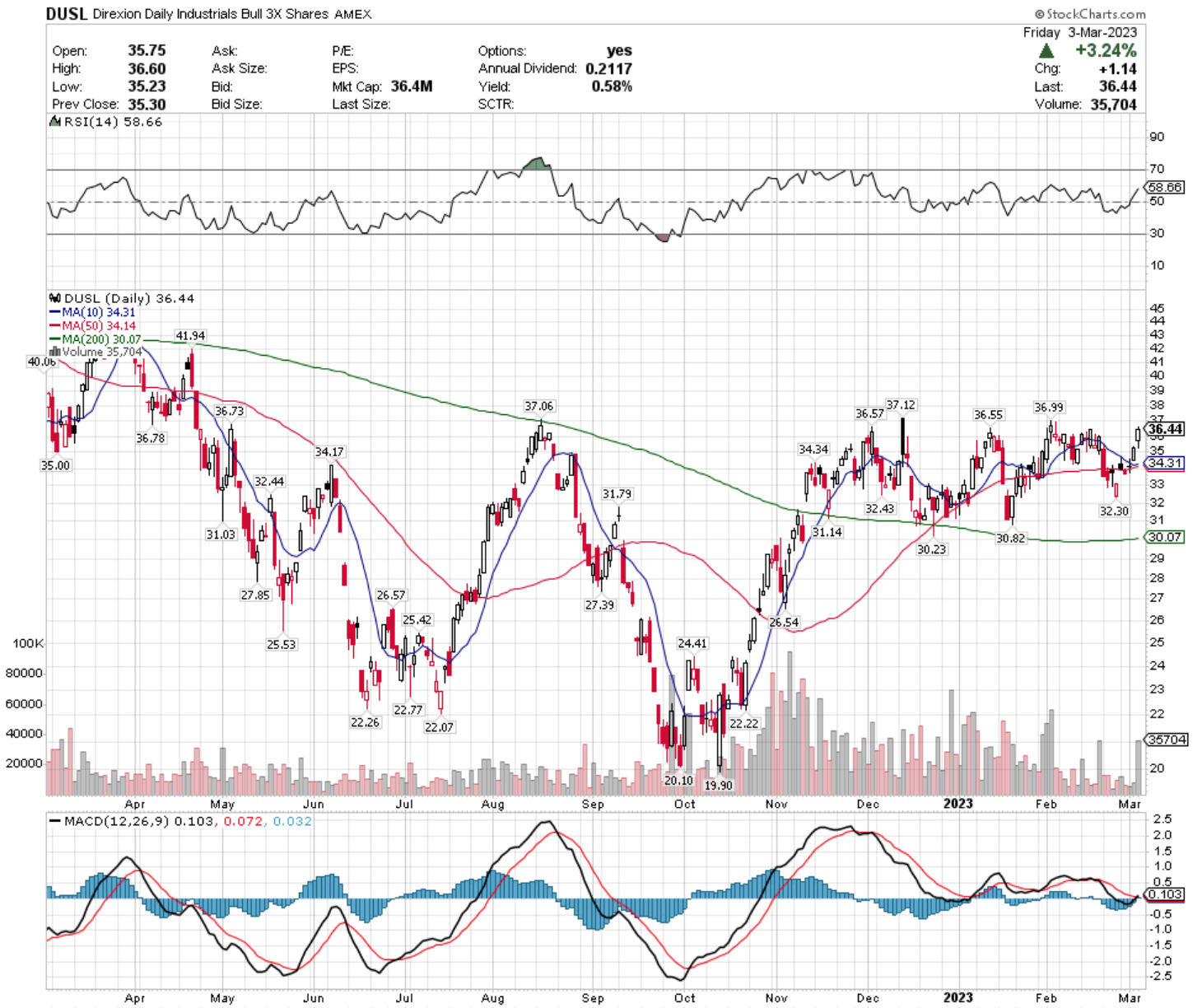Click the MA(50) red line legend swatch
The width and height of the screenshot is (1202, 1008).
(55, 326)
